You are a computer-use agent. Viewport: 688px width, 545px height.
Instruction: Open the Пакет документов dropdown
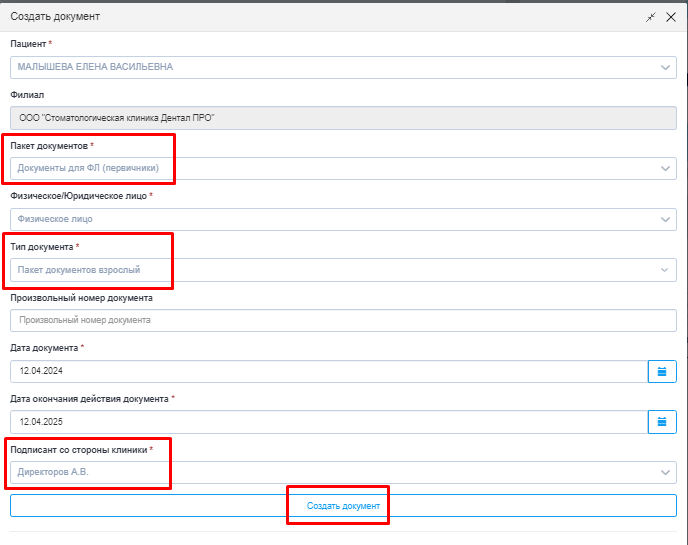(343, 169)
